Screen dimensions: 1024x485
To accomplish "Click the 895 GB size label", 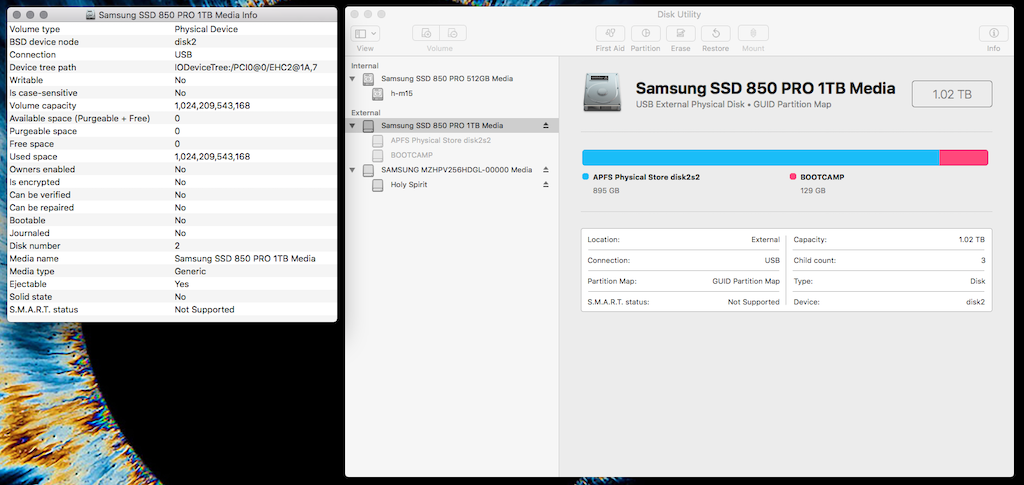I will 606,191.
